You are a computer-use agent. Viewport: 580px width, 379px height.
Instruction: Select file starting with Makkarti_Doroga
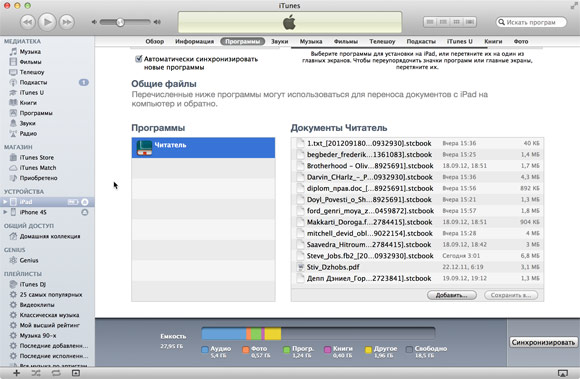[x=417, y=222]
